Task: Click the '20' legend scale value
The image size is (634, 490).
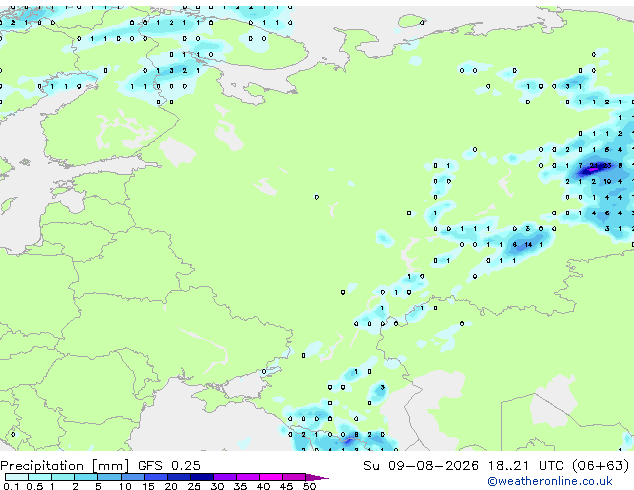Action: (x=171, y=486)
